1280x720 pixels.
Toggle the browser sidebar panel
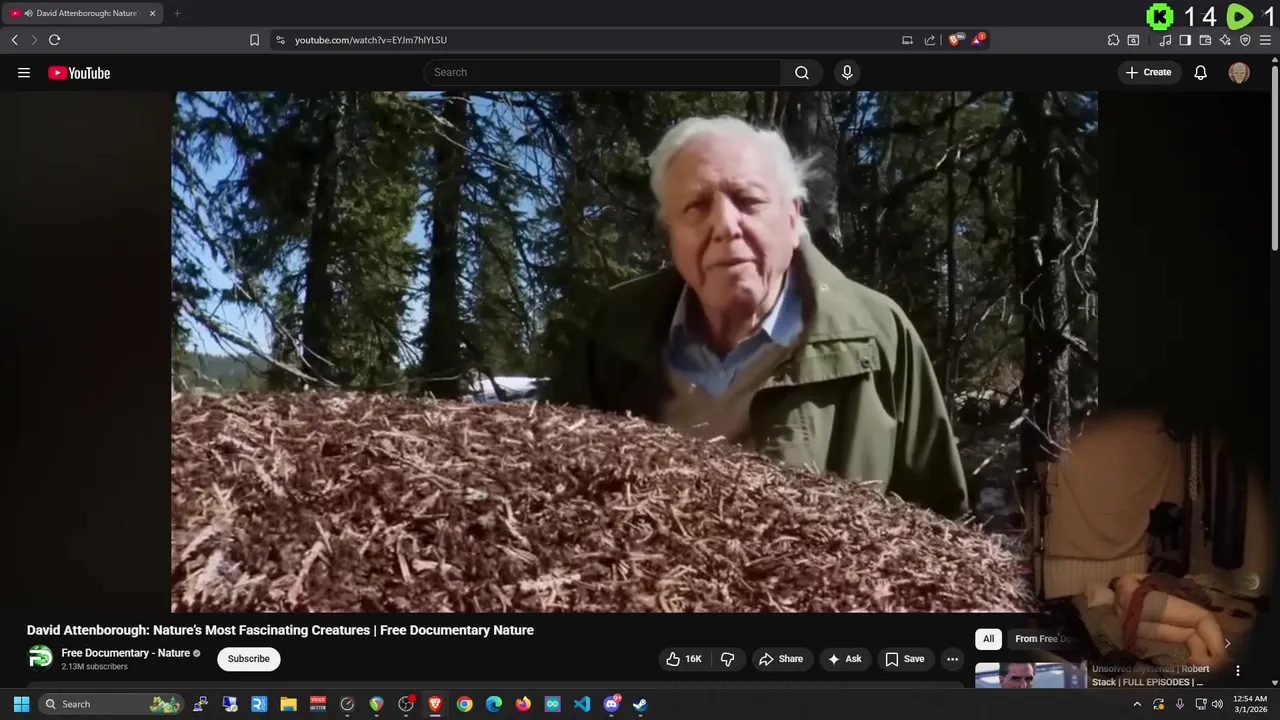[1185, 40]
